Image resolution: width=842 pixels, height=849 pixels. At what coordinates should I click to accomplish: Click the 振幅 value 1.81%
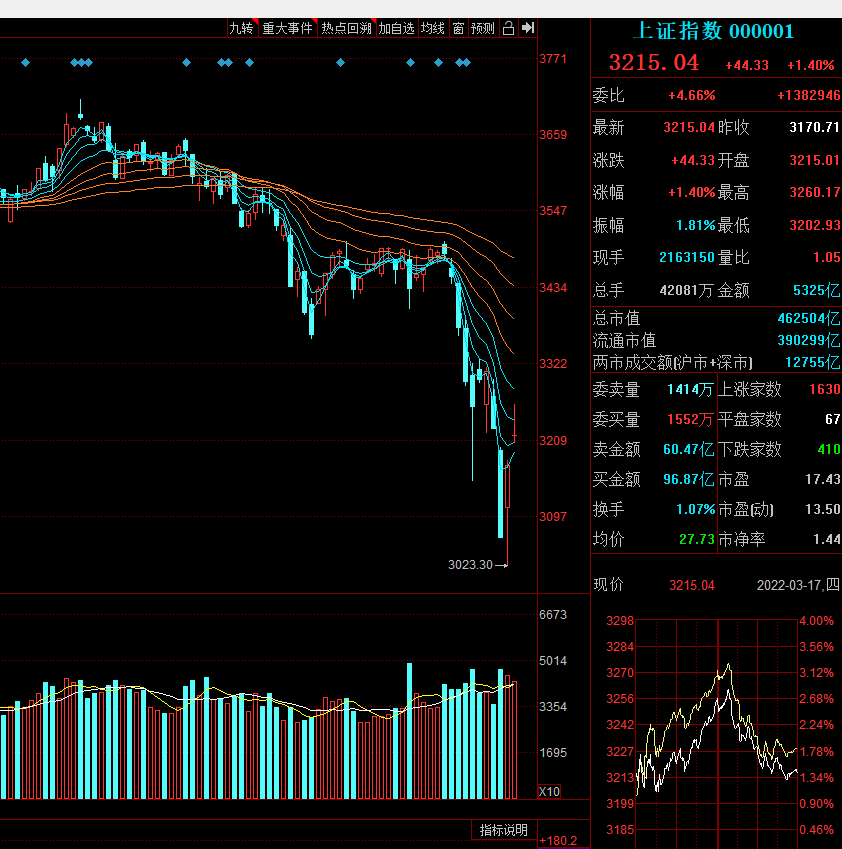(696, 225)
